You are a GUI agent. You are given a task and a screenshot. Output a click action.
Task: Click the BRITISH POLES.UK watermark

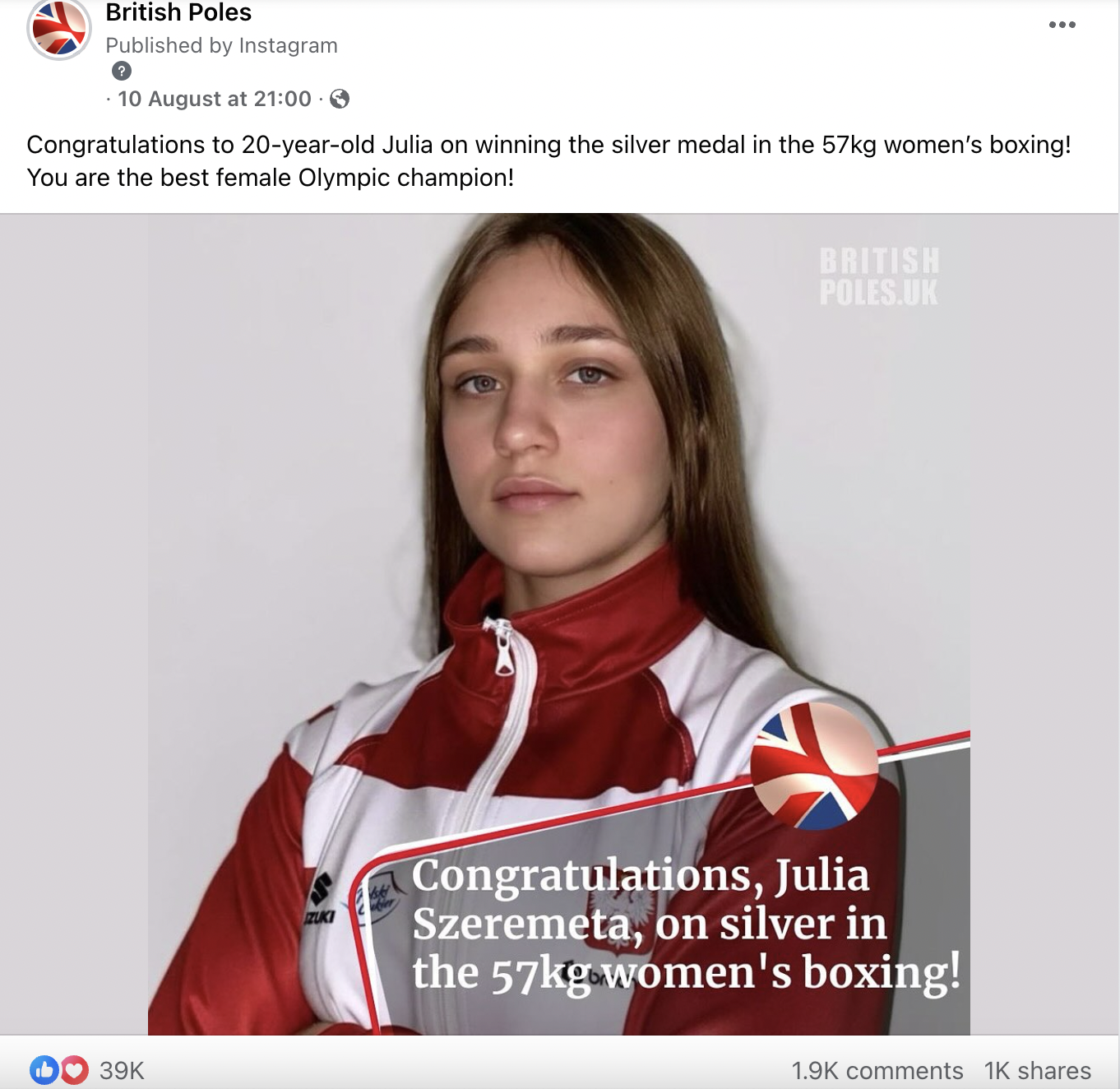pyautogui.click(x=879, y=276)
